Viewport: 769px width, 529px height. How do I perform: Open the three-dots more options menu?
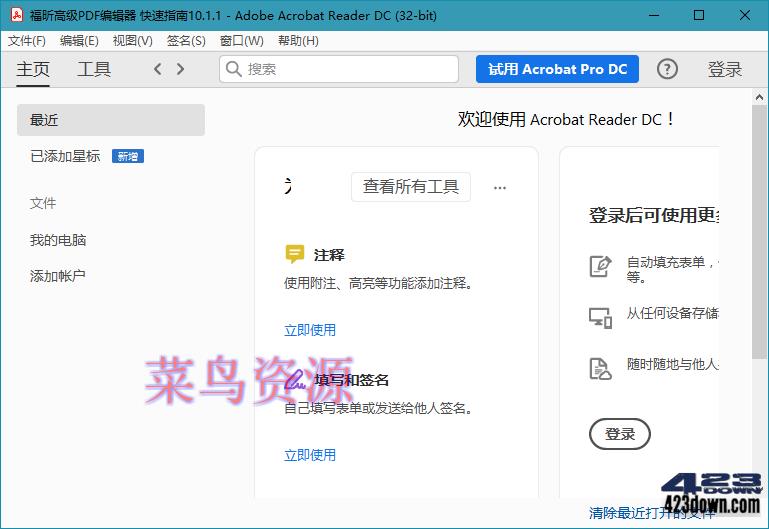[500, 188]
